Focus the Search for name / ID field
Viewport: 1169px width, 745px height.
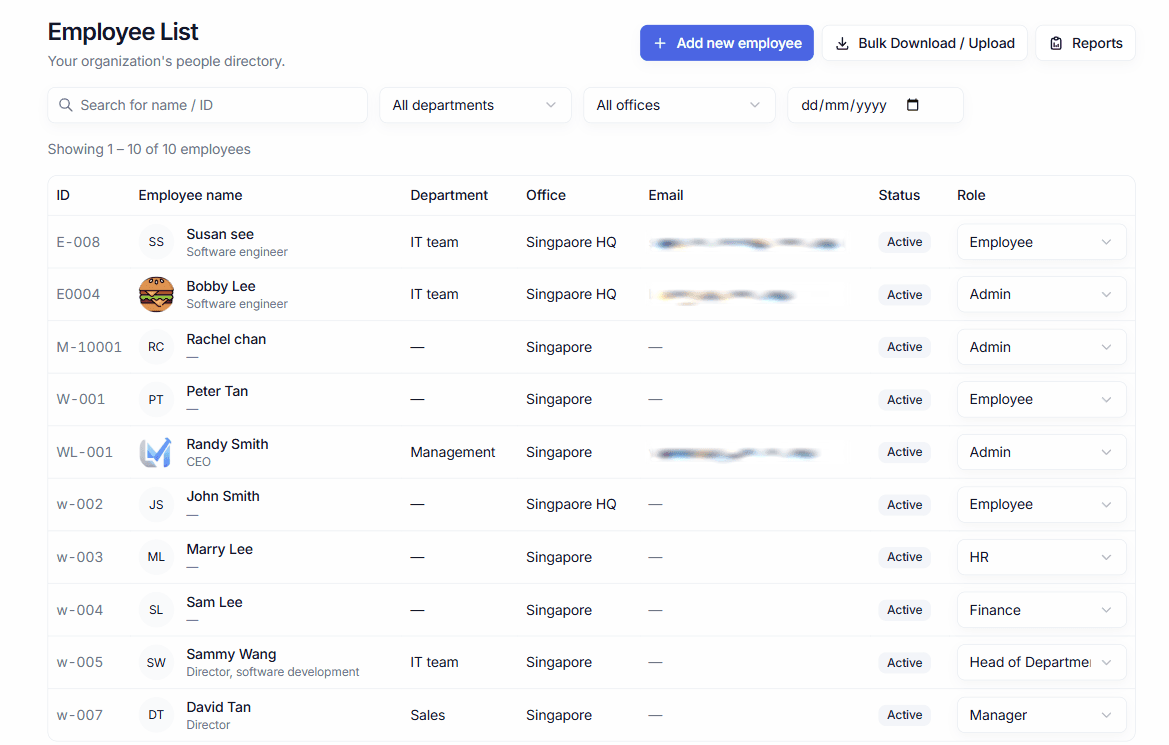[207, 105]
